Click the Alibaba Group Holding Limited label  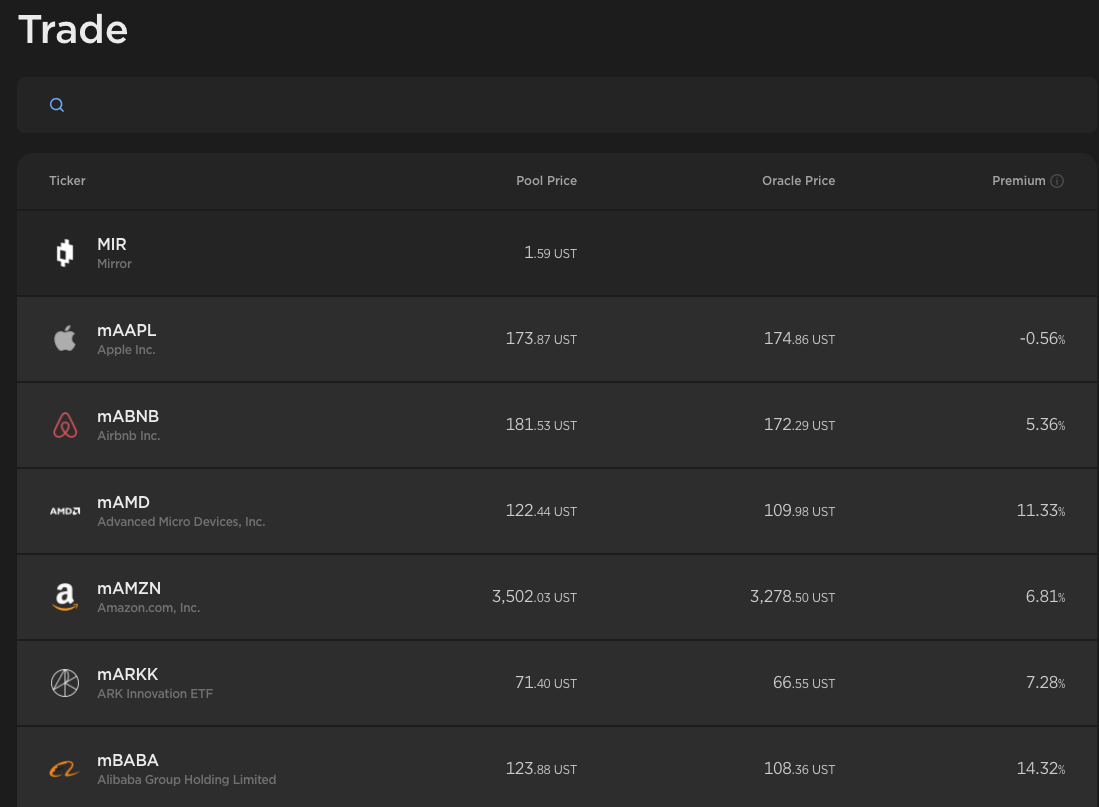coord(186,780)
